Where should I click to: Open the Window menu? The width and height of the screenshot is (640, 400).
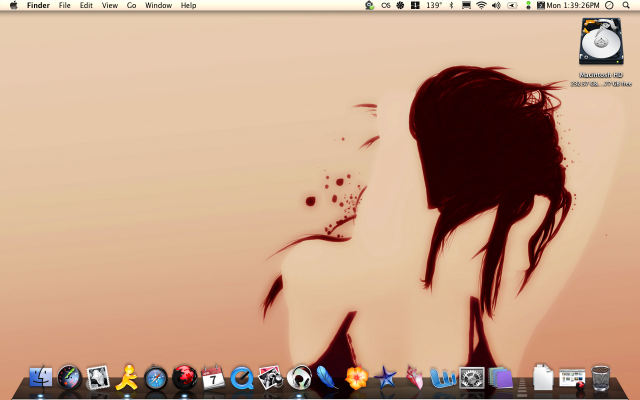pos(158,5)
